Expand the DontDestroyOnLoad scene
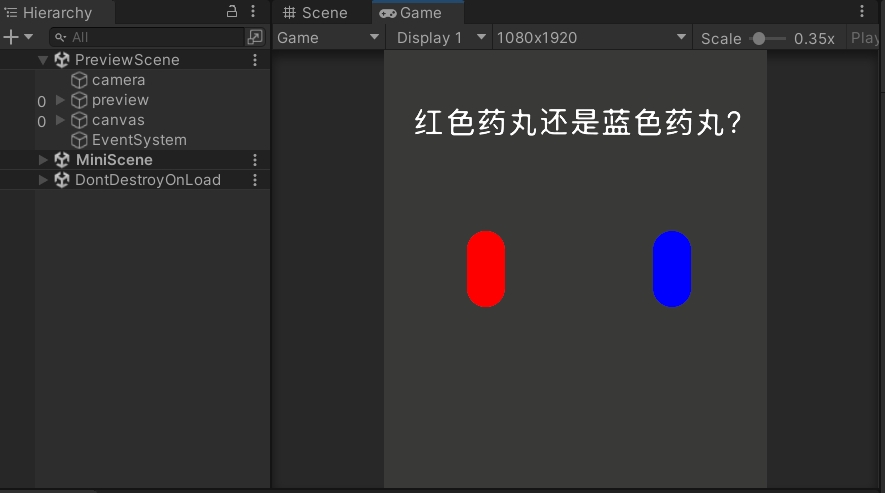The image size is (885, 493). click(43, 180)
